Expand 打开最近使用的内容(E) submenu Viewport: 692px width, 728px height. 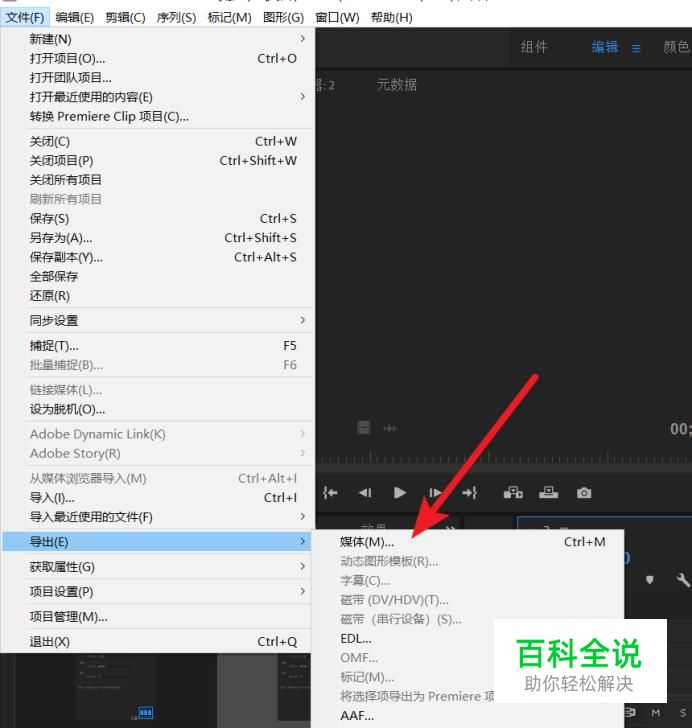pyautogui.click(x=157, y=97)
